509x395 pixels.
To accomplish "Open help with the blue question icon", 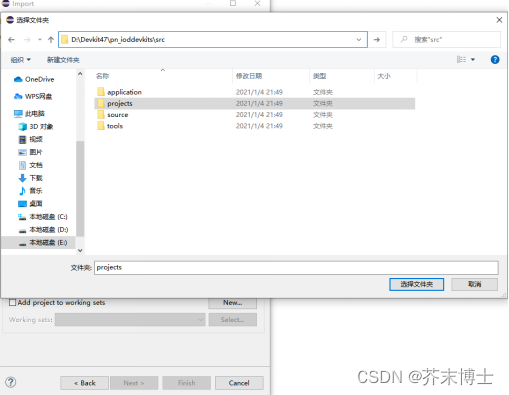I will tap(495, 60).
